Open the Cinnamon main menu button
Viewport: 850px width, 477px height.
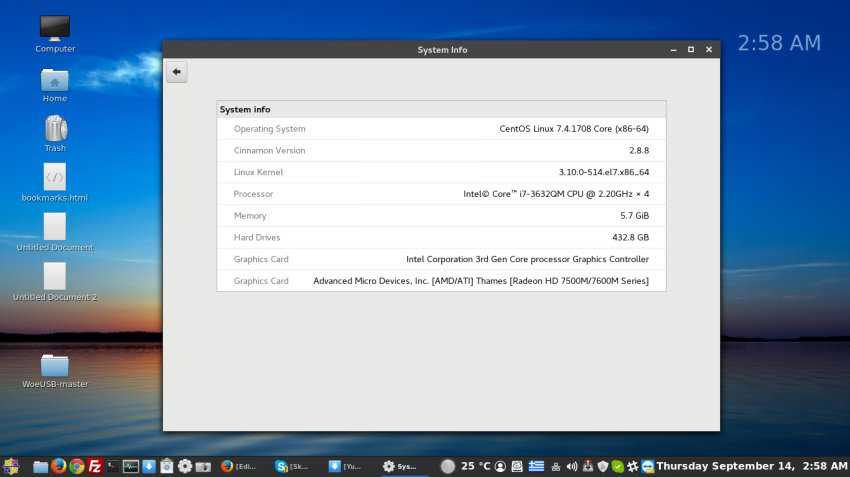[11, 466]
